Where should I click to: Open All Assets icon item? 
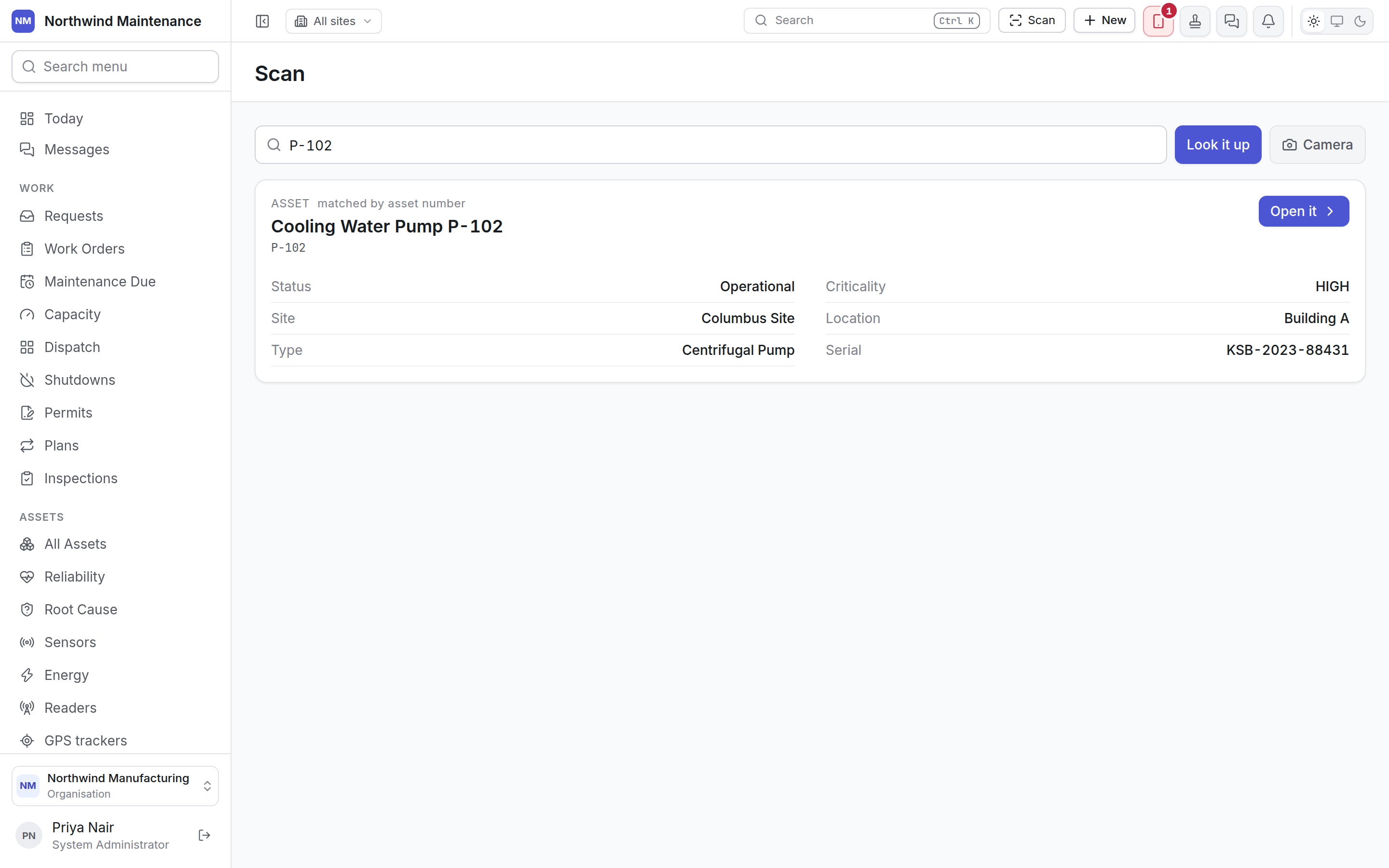(115, 543)
